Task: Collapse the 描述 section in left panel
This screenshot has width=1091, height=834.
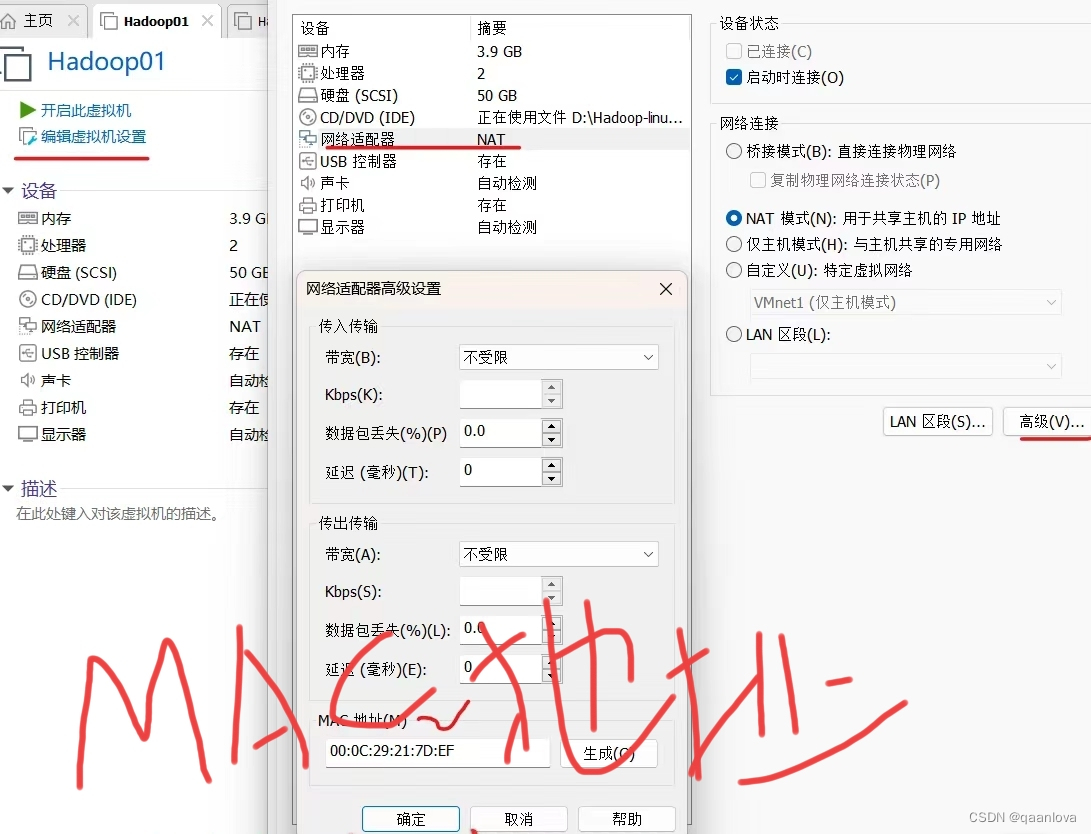Action: click(x=8, y=489)
